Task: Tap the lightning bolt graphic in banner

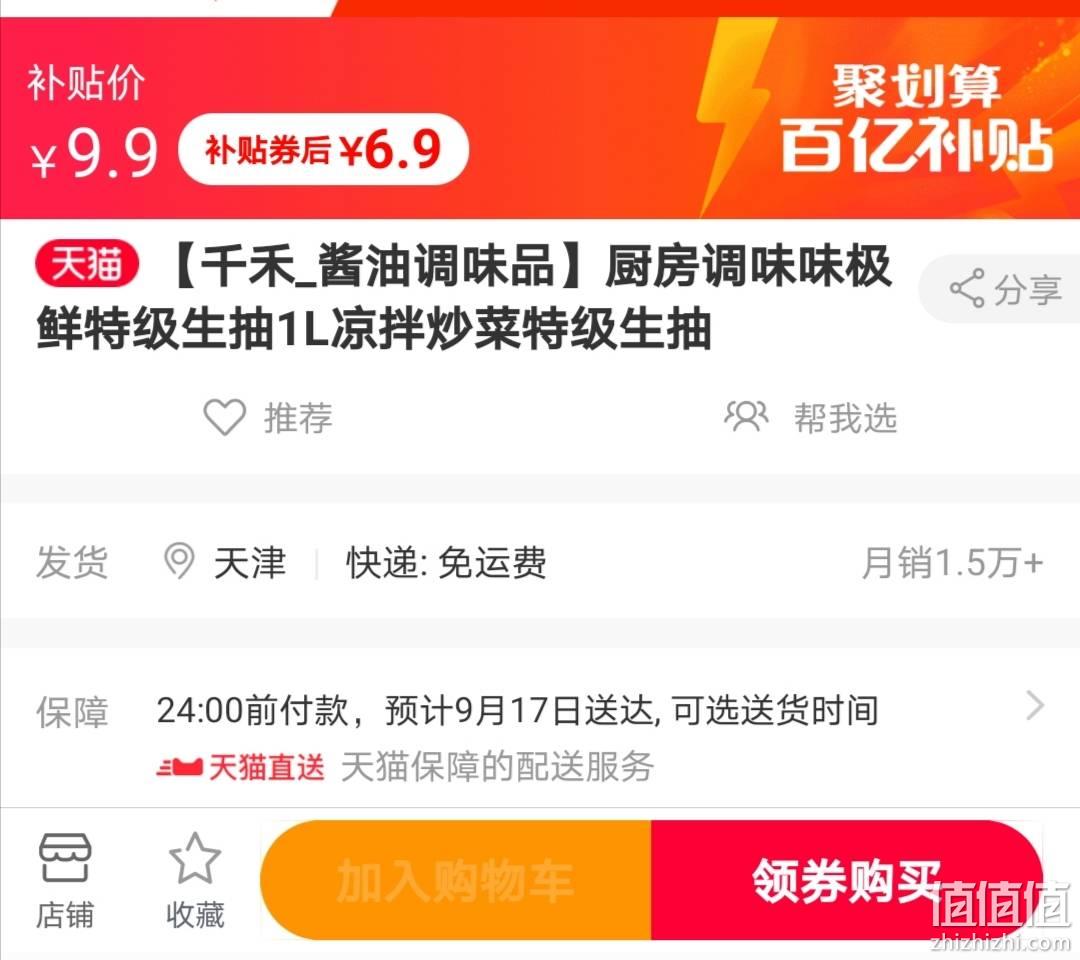Action: point(734,117)
